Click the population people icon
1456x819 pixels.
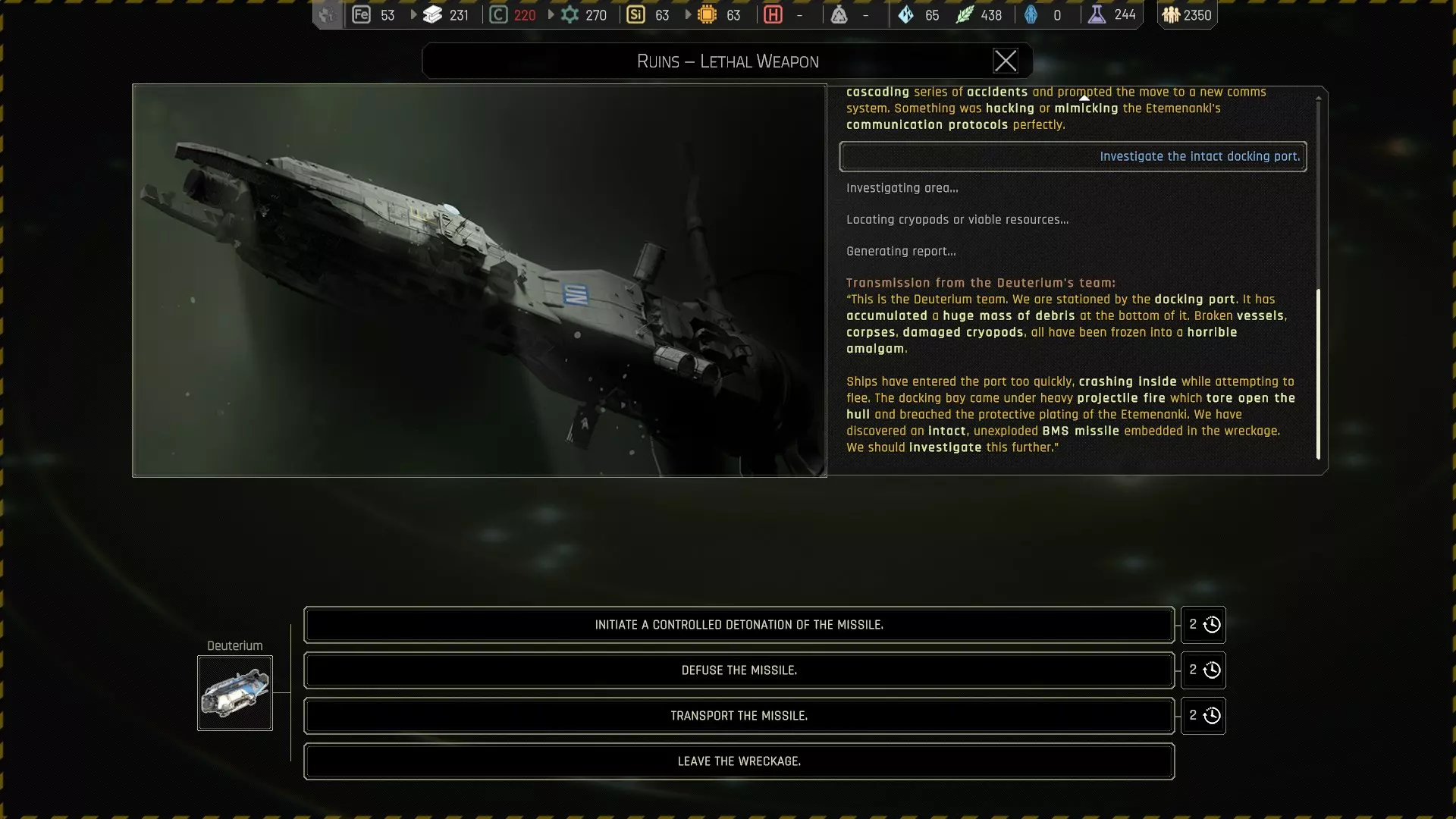pyautogui.click(x=1171, y=14)
